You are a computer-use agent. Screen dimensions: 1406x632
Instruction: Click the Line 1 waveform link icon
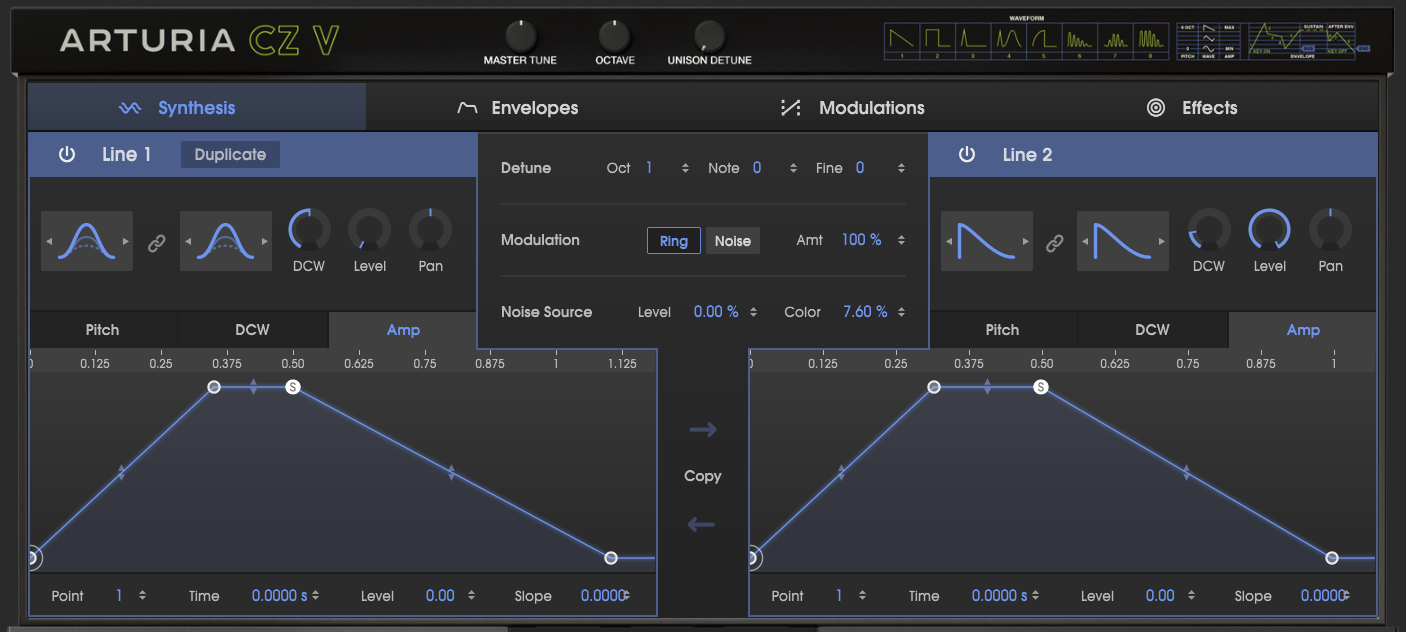[x=156, y=242]
